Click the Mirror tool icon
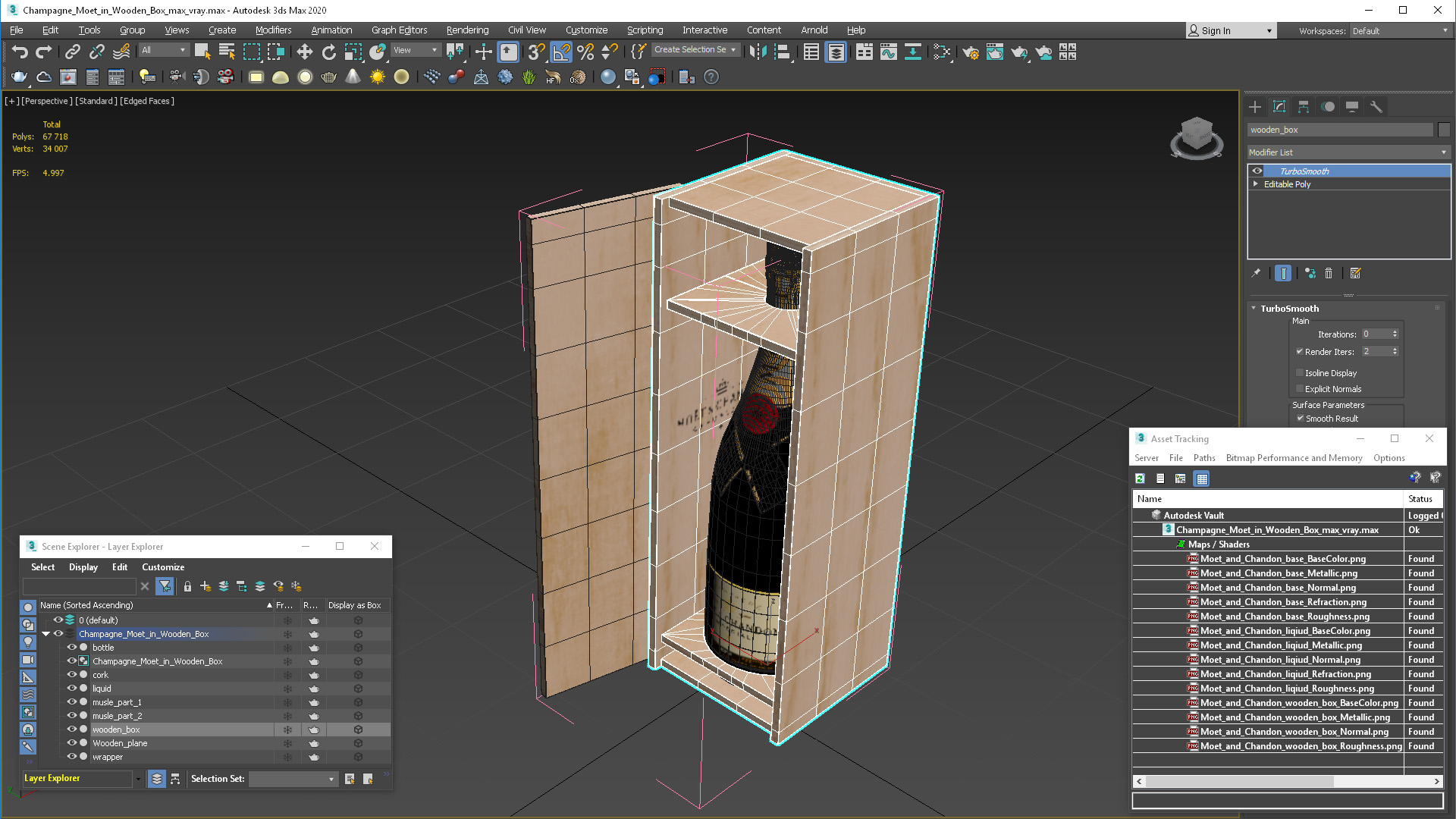 coord(758,52)
